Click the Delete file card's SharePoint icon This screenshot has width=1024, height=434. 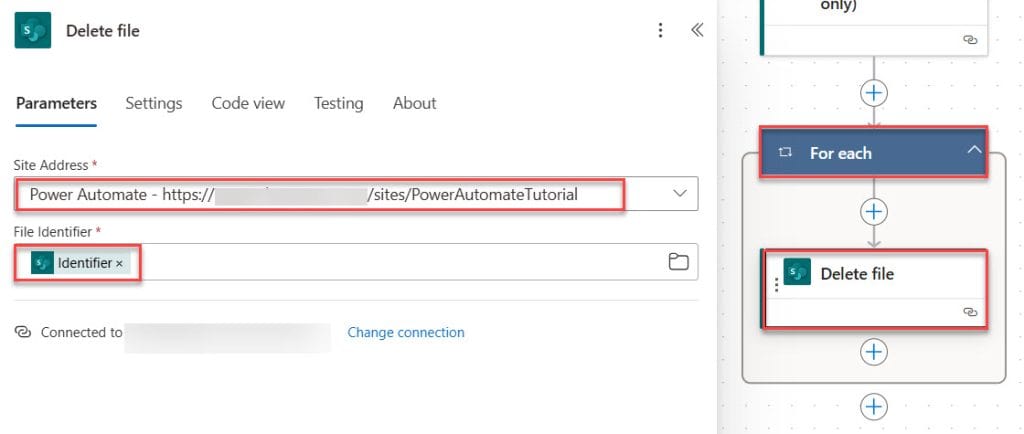pos(797,271)
